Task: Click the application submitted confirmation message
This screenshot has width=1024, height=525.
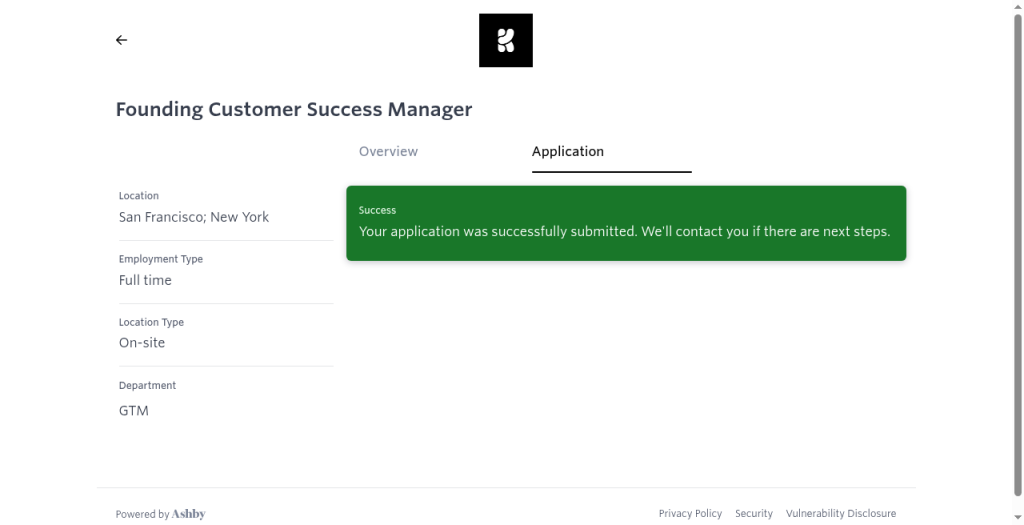Action: (624, 232)
